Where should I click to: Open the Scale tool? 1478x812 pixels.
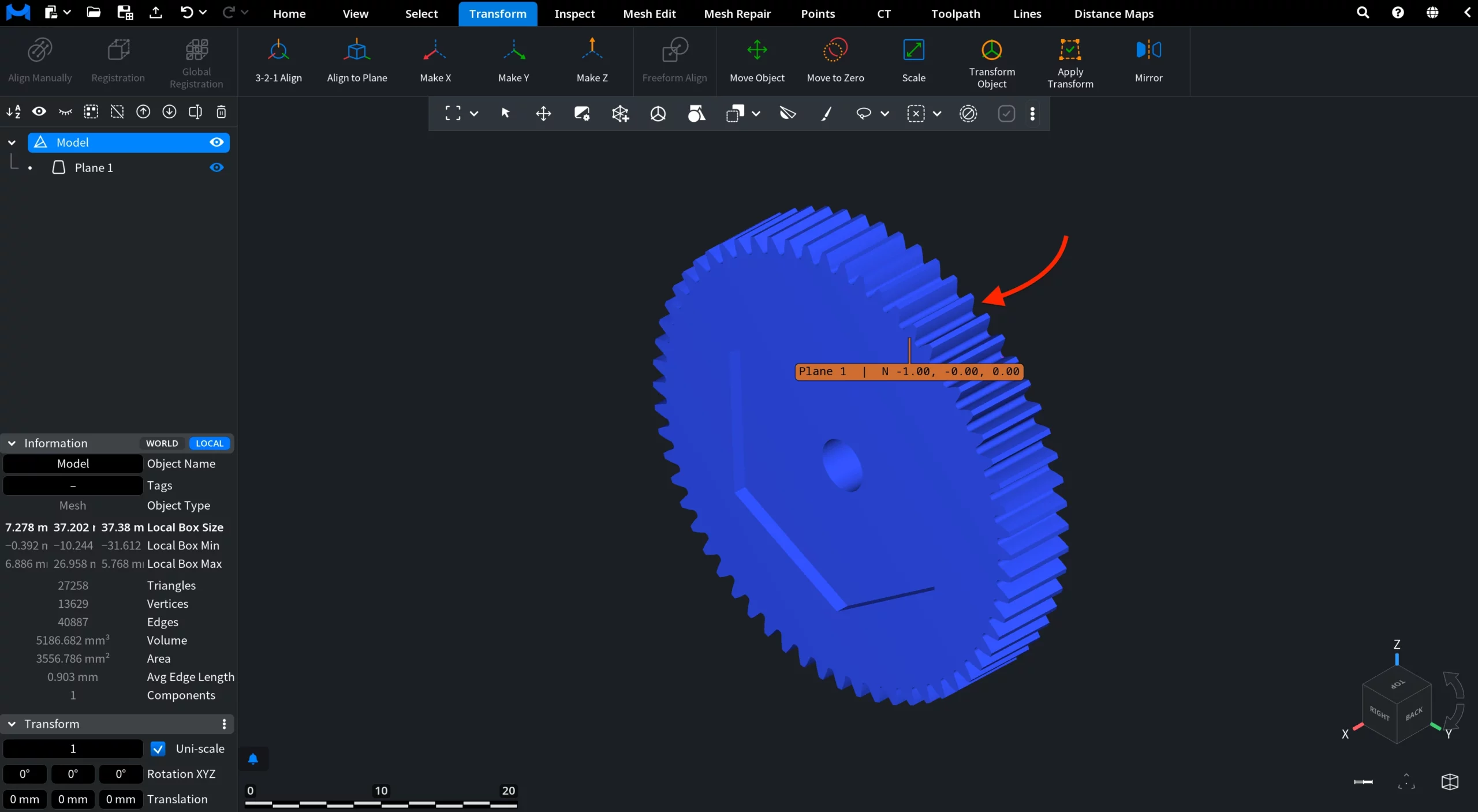(x=913, y=61)
